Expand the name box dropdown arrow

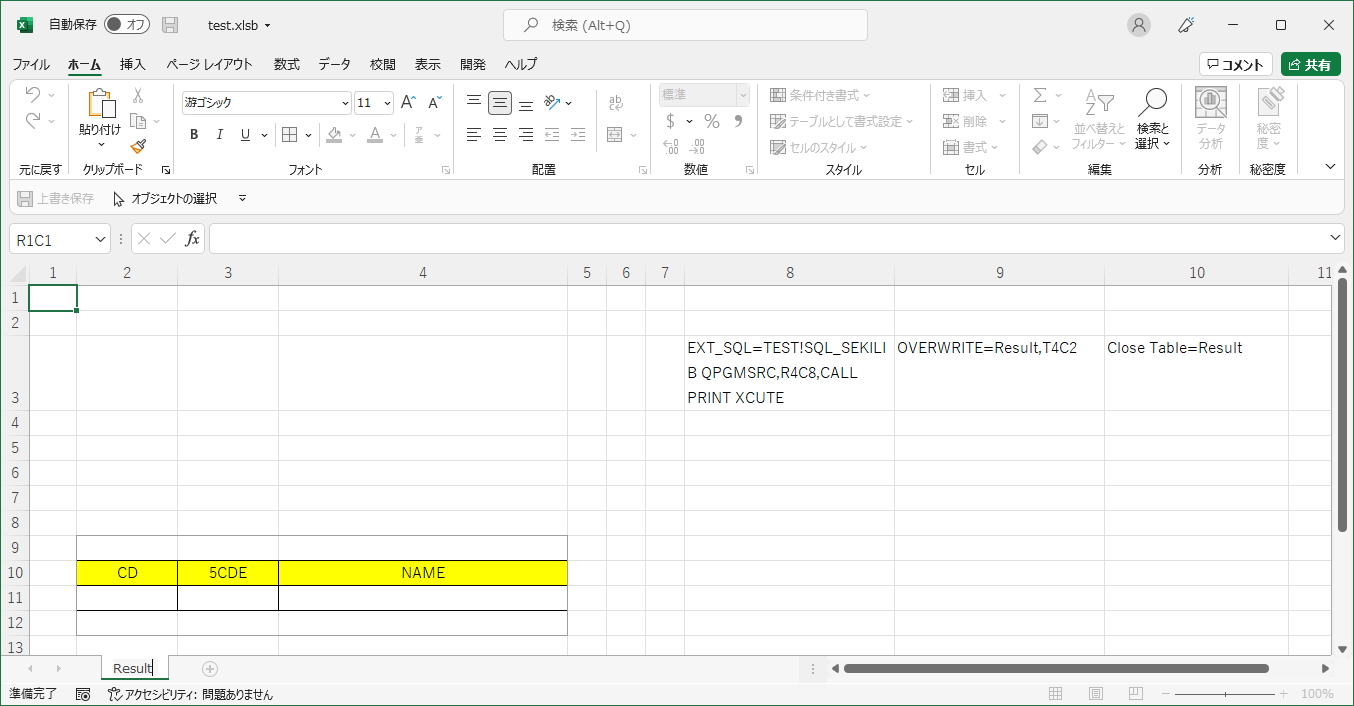100,239
